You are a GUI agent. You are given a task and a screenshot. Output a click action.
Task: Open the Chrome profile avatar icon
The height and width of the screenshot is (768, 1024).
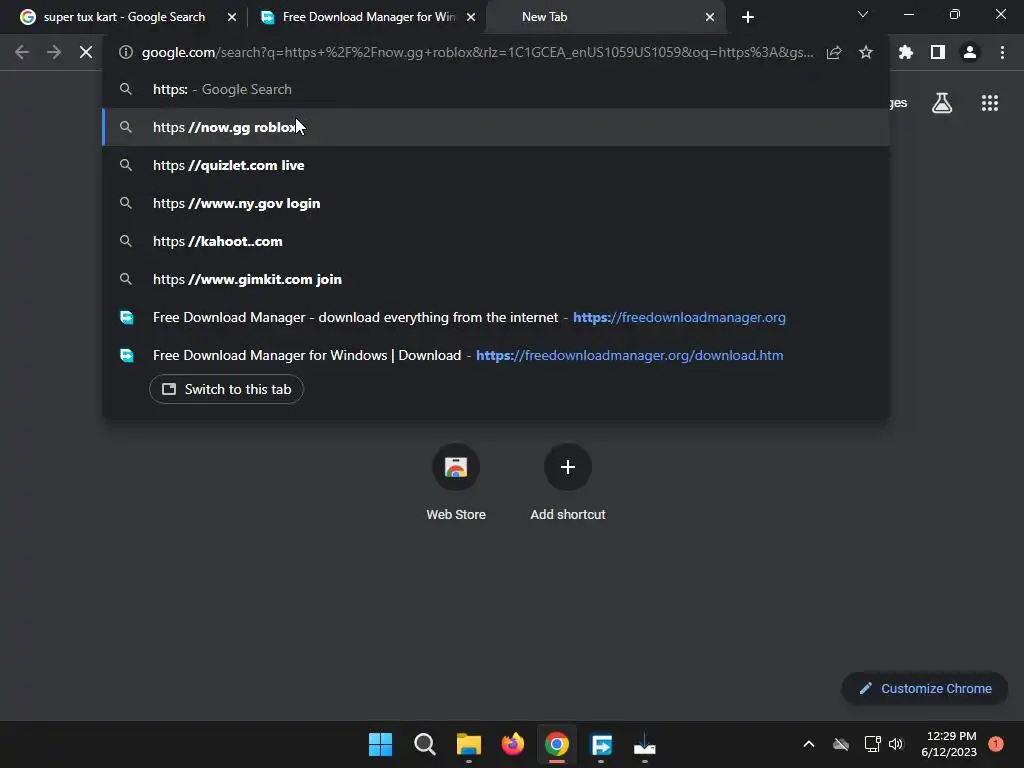tap(970, 52)
